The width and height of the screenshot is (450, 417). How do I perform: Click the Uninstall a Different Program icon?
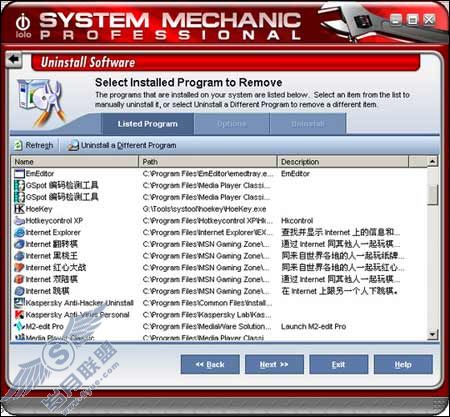pos(73,146)
